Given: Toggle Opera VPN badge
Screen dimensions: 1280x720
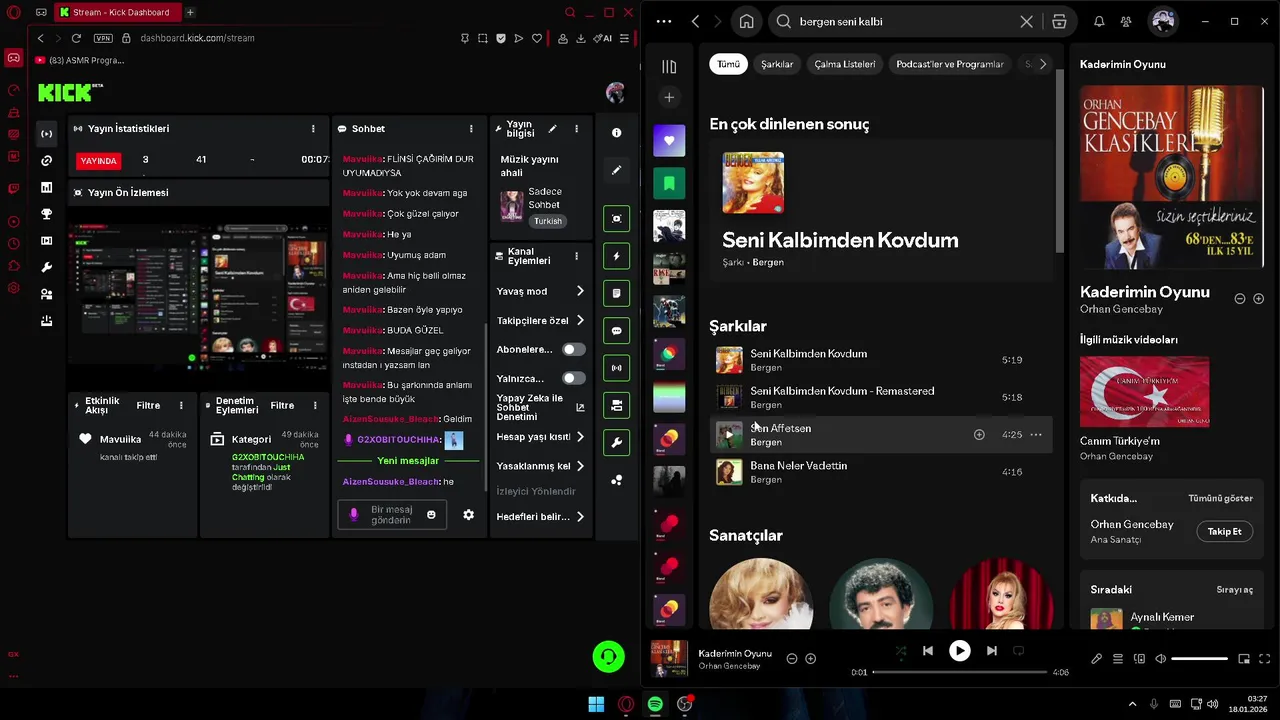Looking at the screenshot, I should (x=103, y=38).
